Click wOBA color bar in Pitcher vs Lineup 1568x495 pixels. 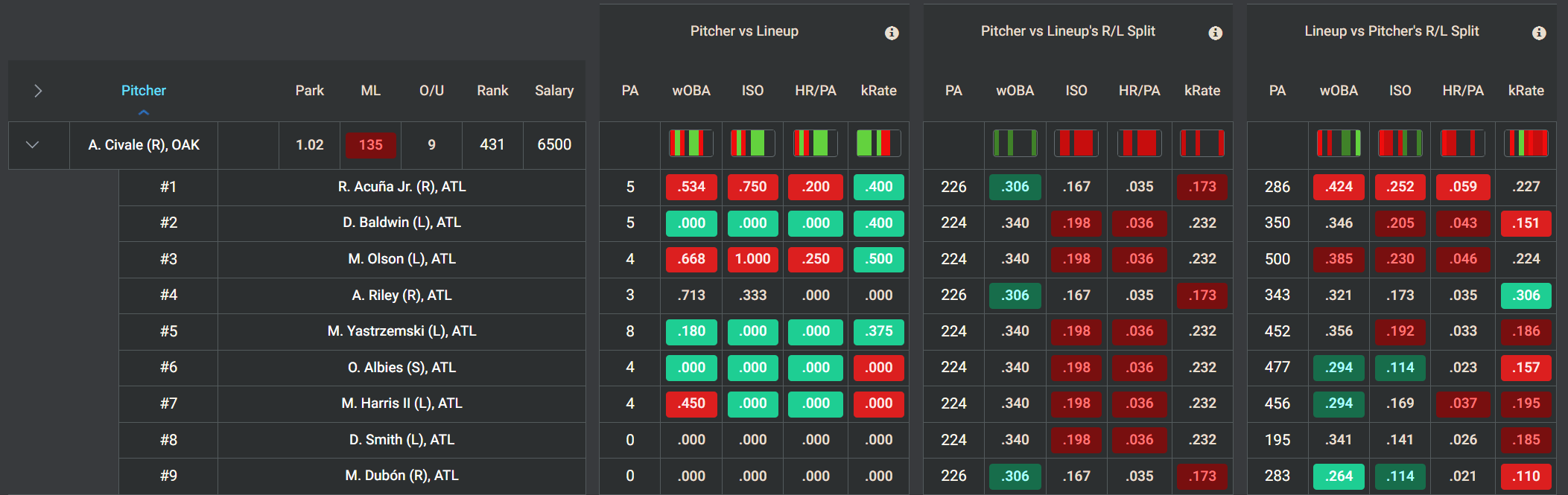(x=691, y=143)
